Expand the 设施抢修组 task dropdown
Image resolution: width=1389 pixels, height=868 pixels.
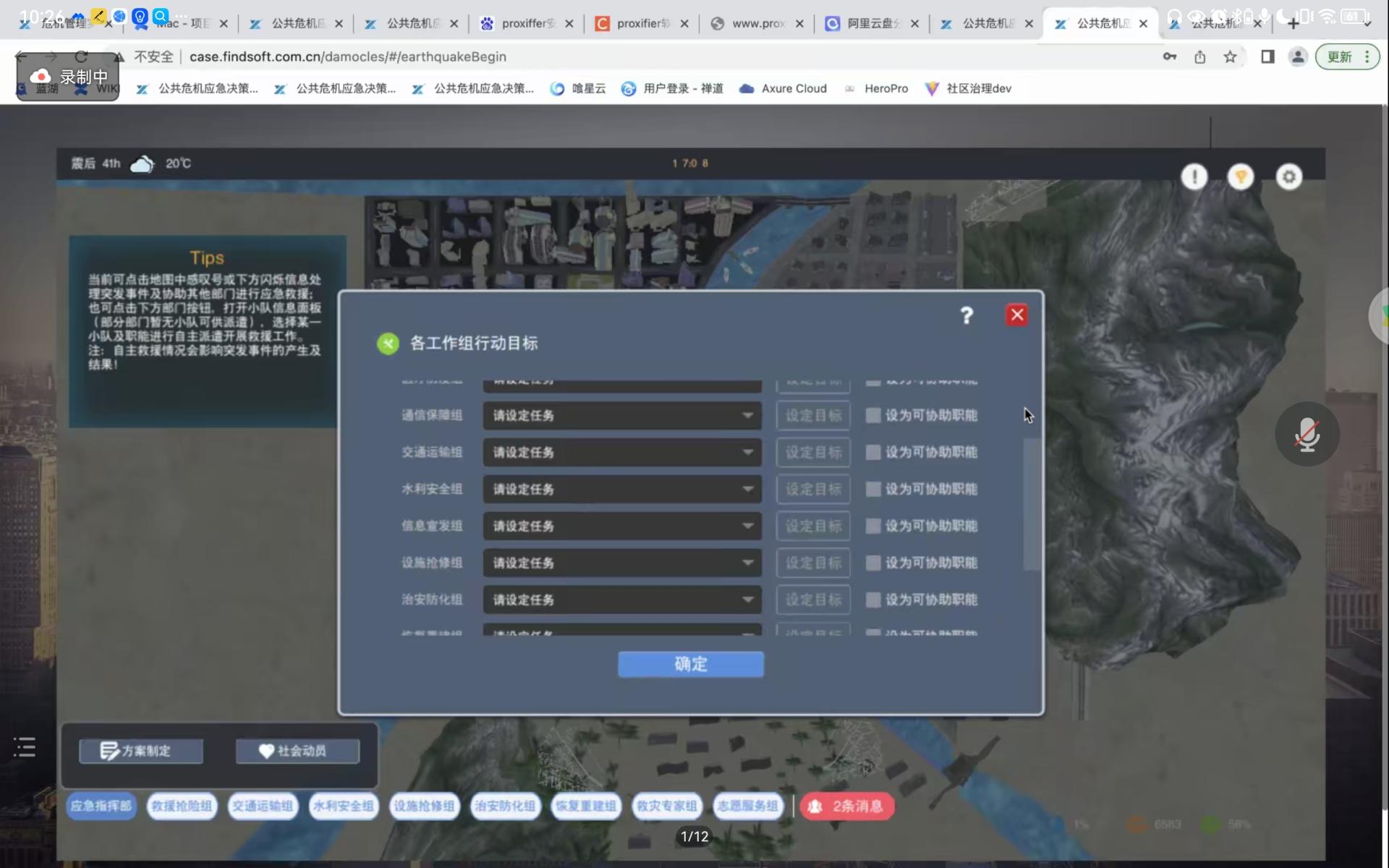pyautogui.click(x=622, y=563)
